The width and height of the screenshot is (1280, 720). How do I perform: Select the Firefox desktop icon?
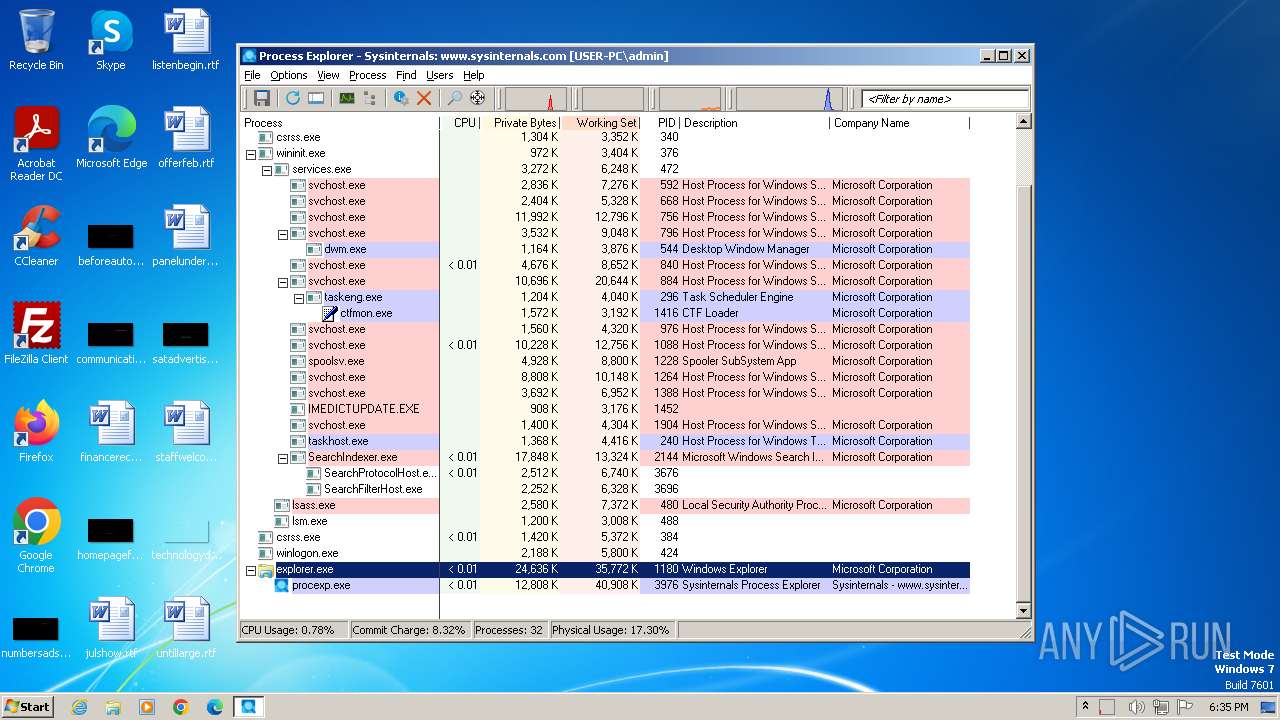[36, 432]
